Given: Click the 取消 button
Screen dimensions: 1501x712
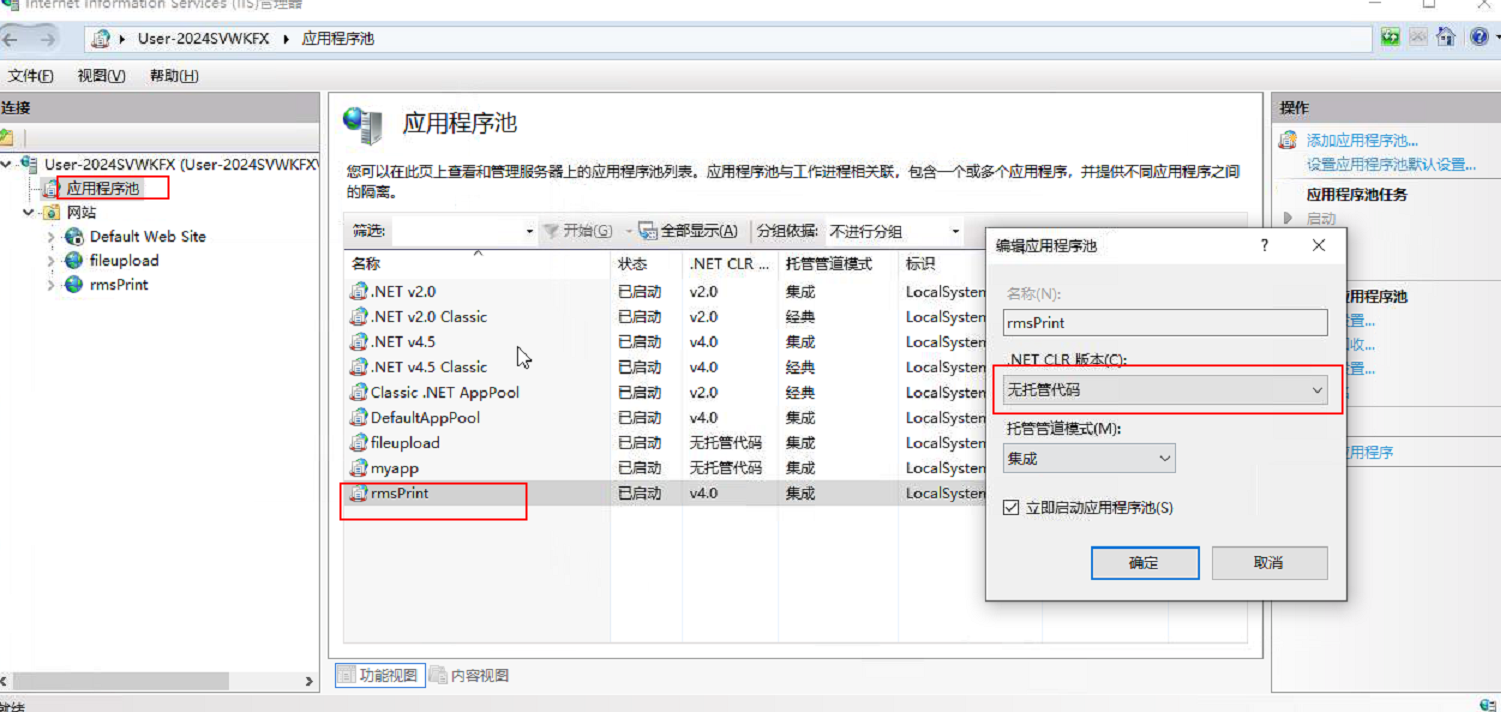Looking at the screenshot, I should pyautogui.click(x=1269, y=563).
